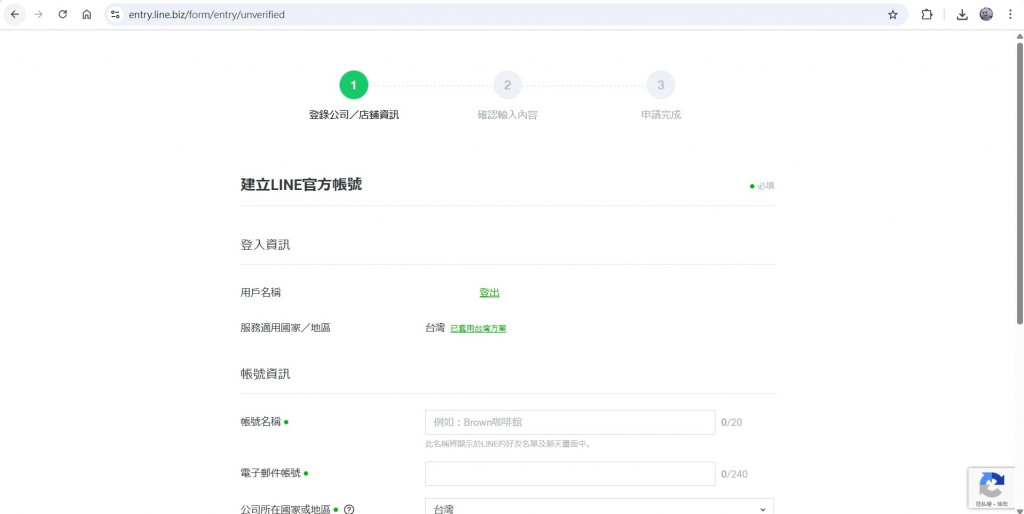Open the 公司所在國家或地區 dropdown showing 台灣
The width and height of the screenshot is (1024, 514).
pos(600,506)
